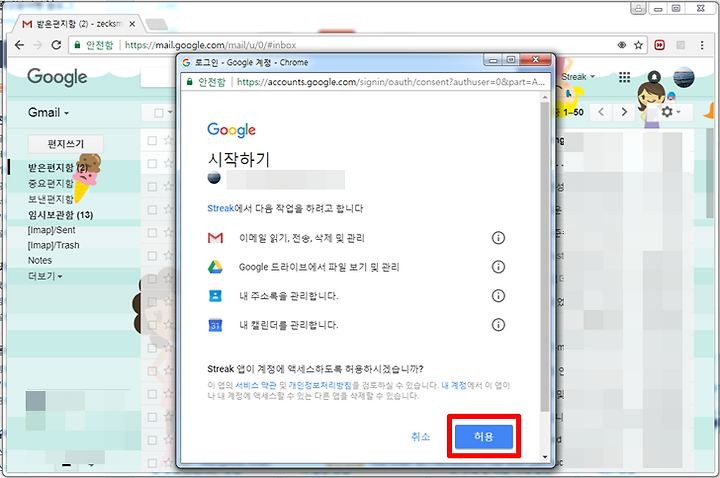The height and width of the screenshot is (478, 720).
Task: Open the 개인정보처리방침 privacy policy link
Action: pos(320,385)
